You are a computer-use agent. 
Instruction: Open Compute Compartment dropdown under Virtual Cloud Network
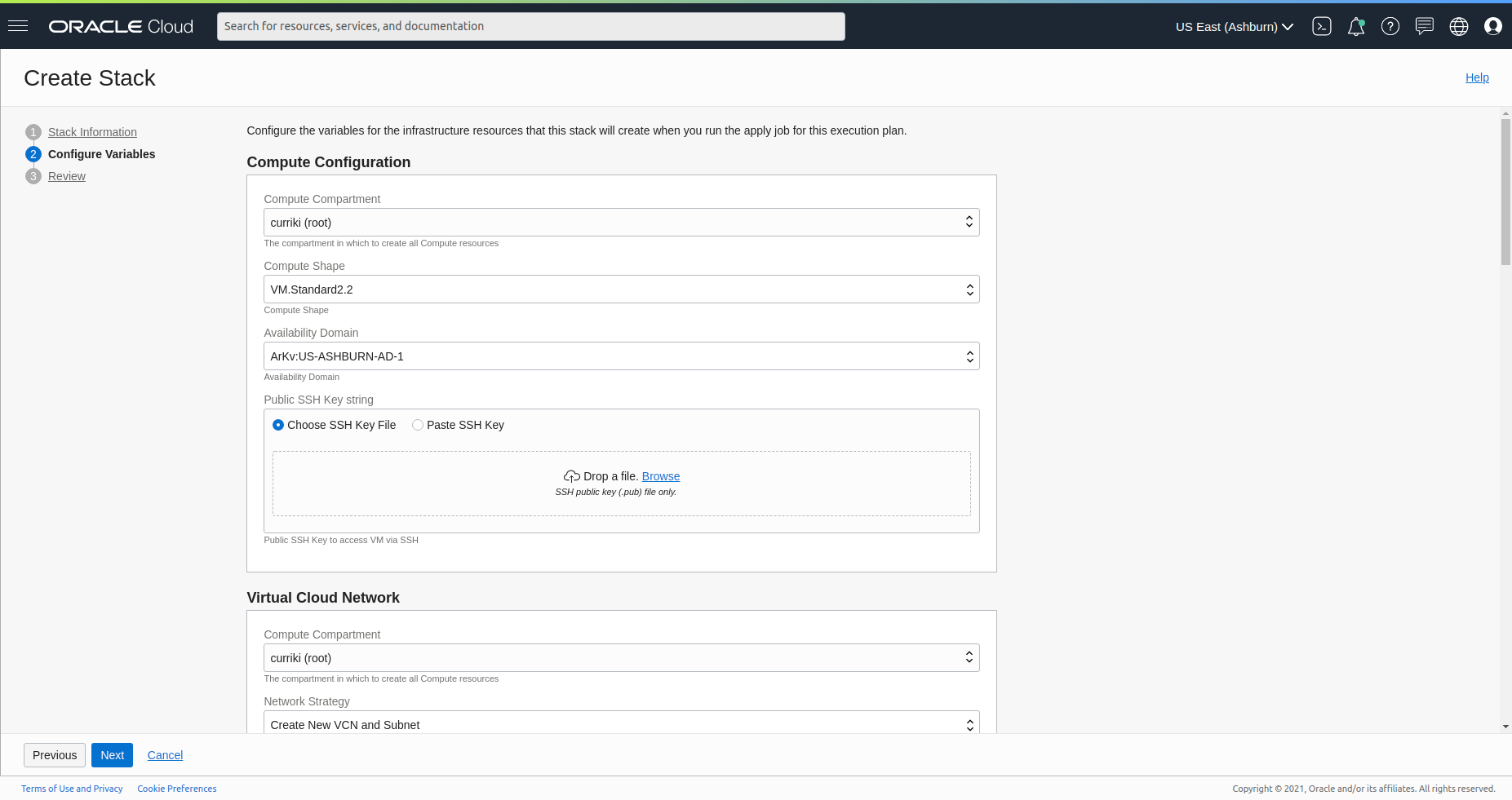point(622,657)
